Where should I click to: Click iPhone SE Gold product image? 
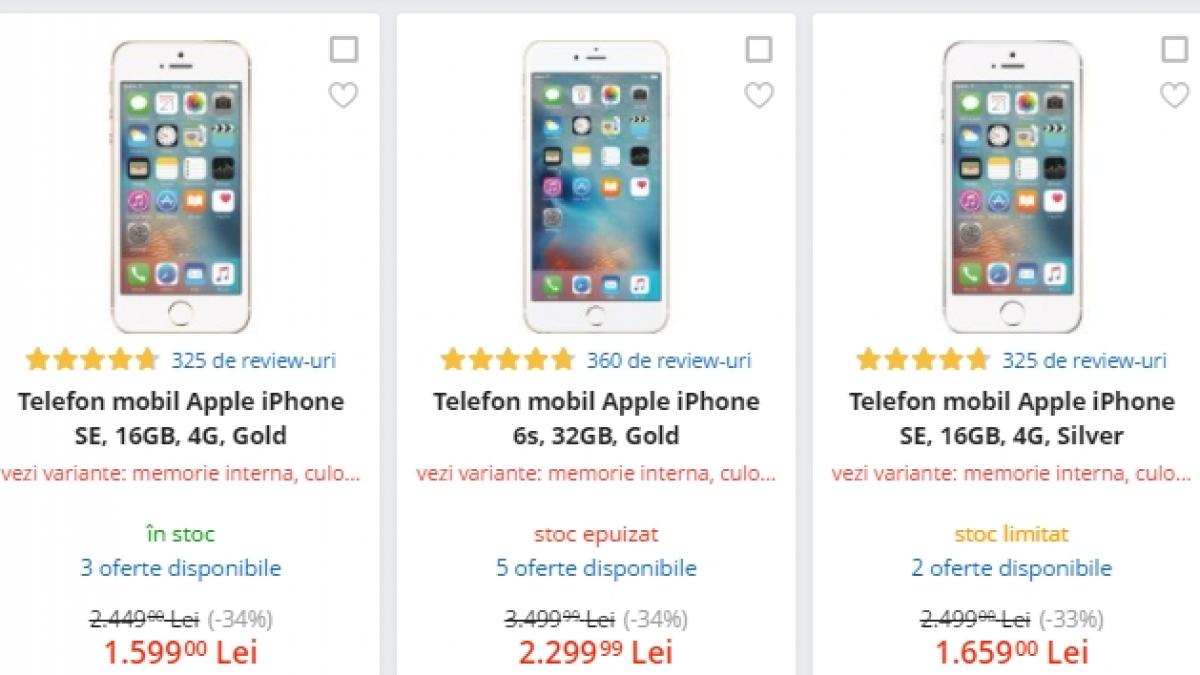[181, 187]
